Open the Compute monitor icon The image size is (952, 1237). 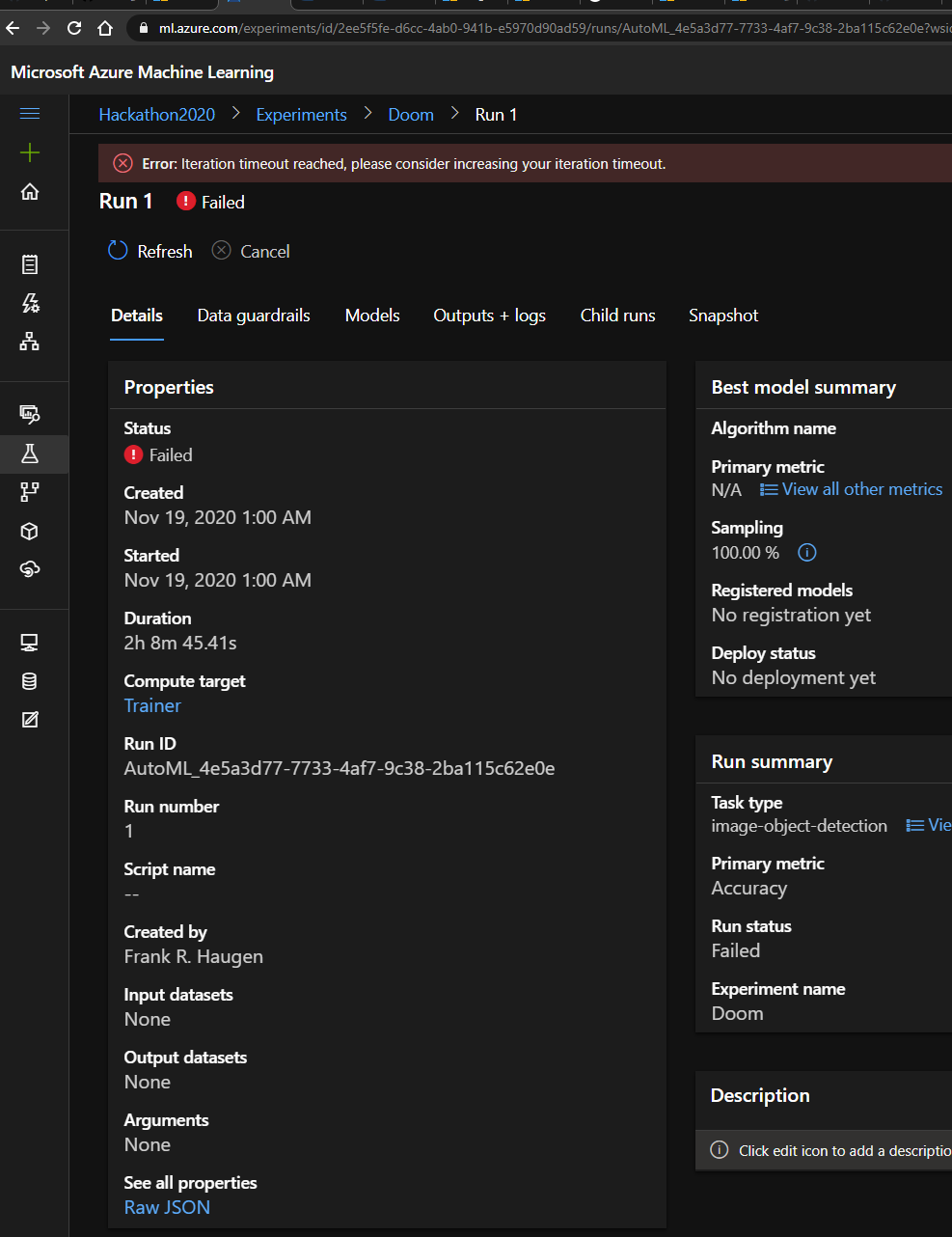point(29,642)
